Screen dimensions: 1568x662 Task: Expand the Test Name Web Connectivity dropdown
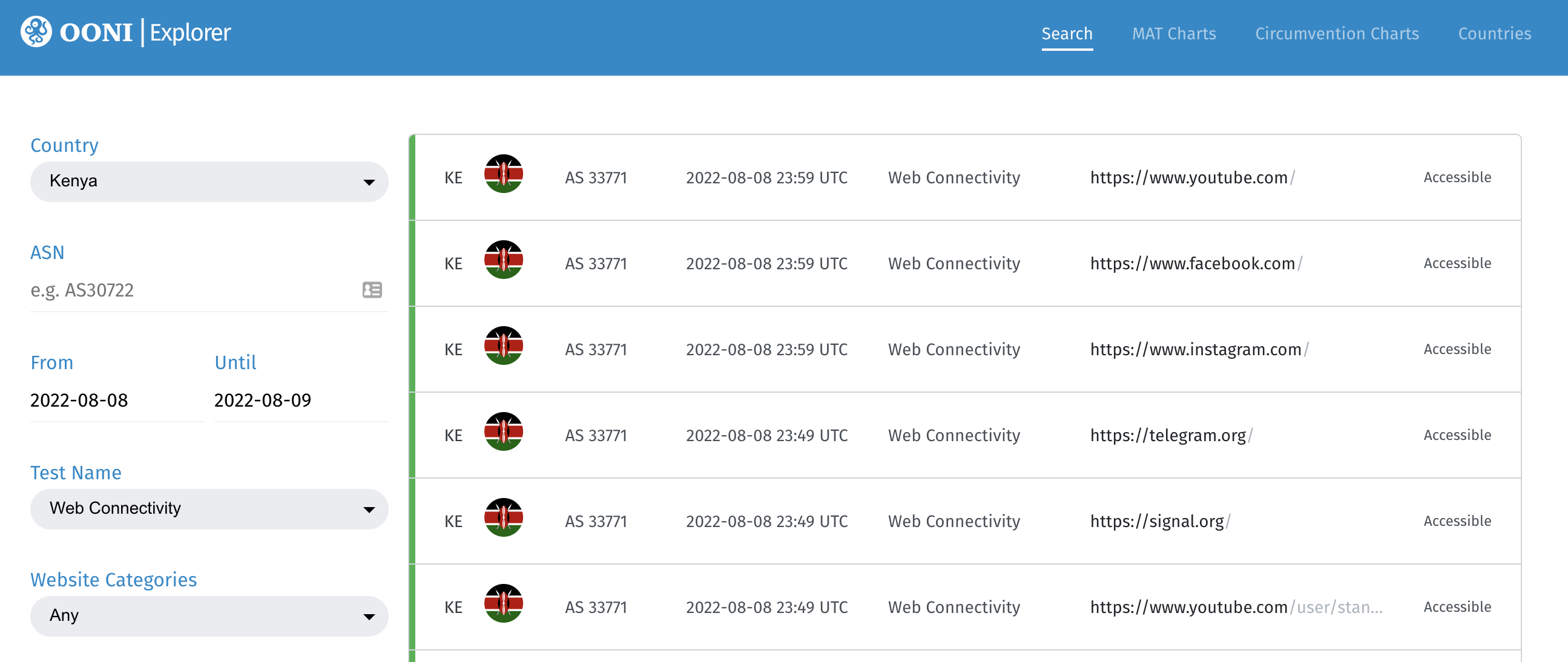(x=209, y=509)
